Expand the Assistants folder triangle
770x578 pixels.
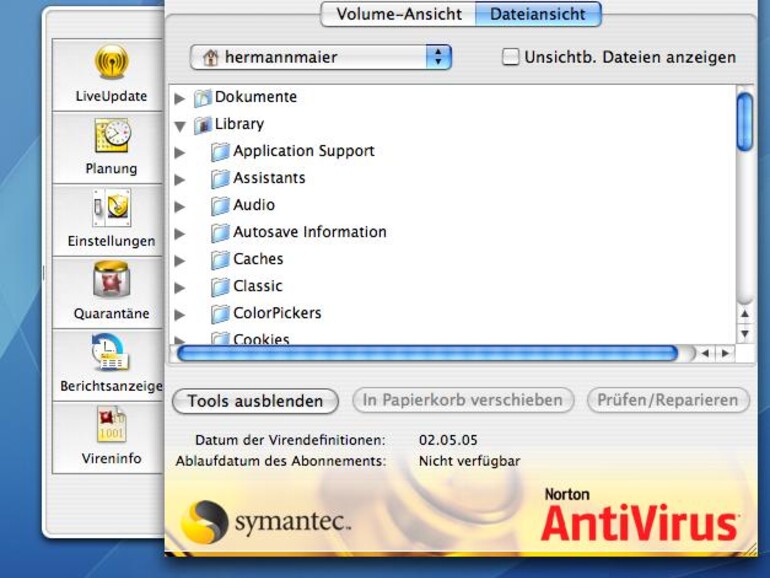180,179
